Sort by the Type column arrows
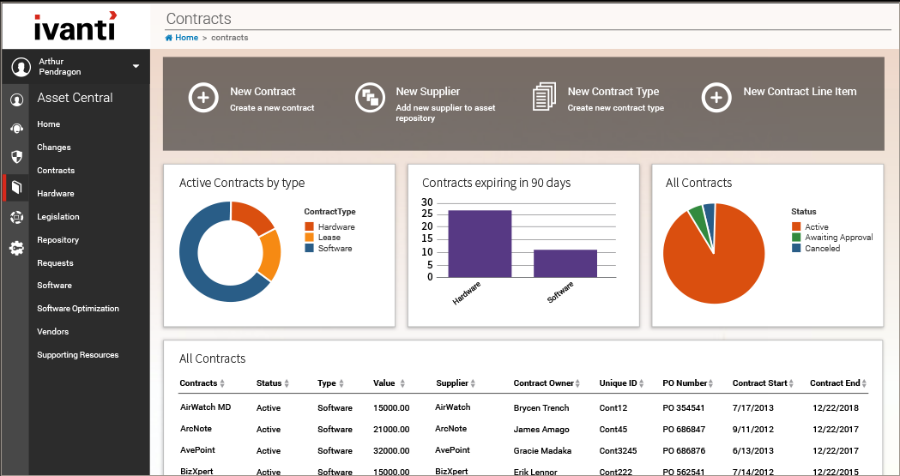Screen dimensions: 900x476 (341, 384)
